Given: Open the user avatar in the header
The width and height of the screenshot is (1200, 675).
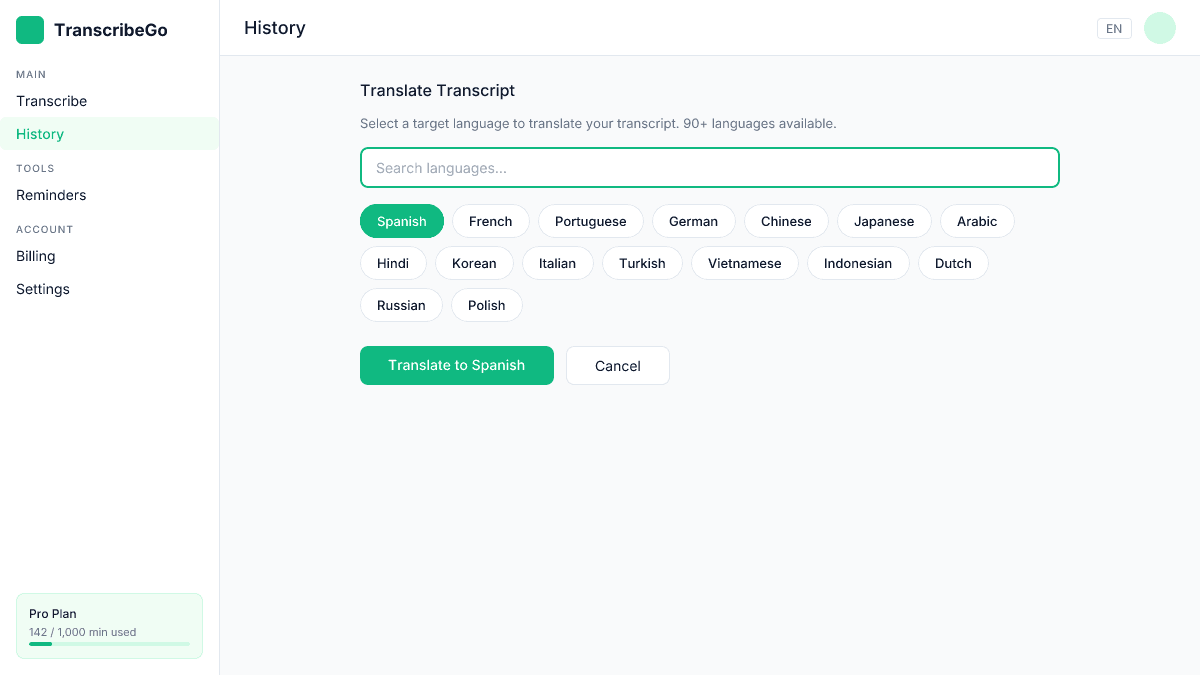Looking at the screenshot, I should click(x=1159, y=28).
